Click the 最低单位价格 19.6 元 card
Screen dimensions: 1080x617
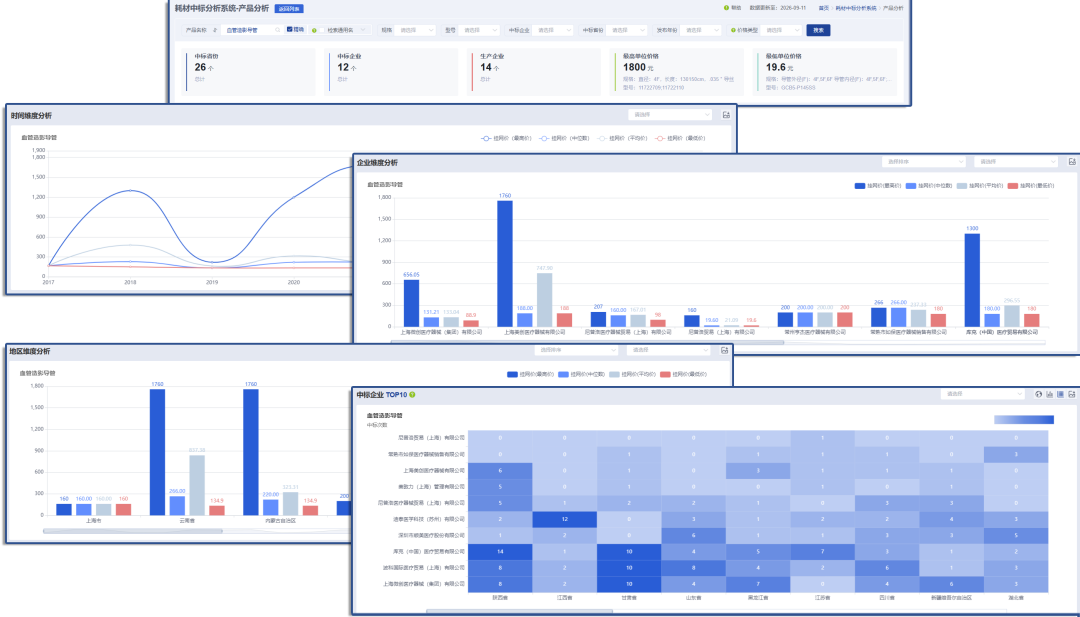(825, 71)
